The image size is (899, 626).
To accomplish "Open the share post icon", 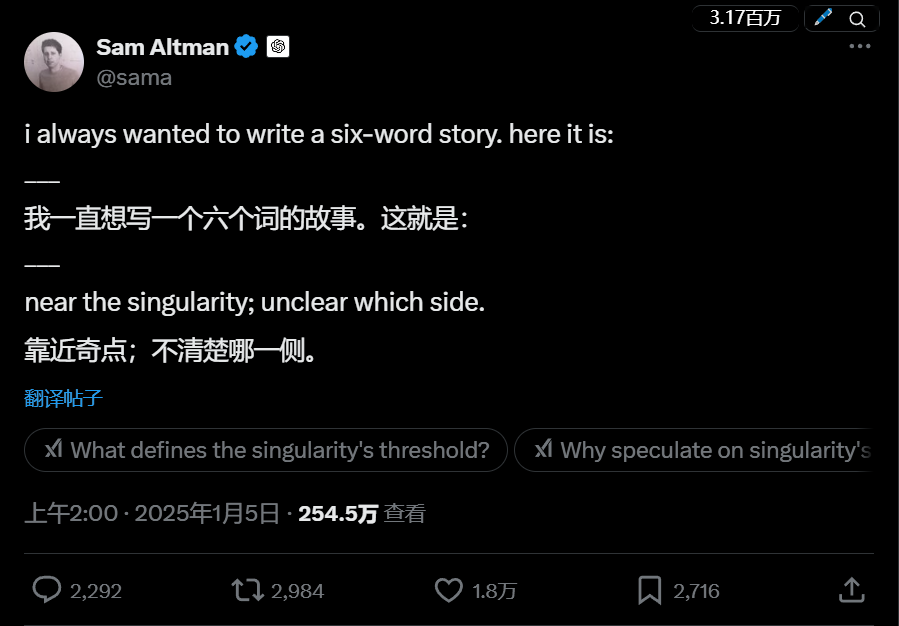I will (851, 590).
